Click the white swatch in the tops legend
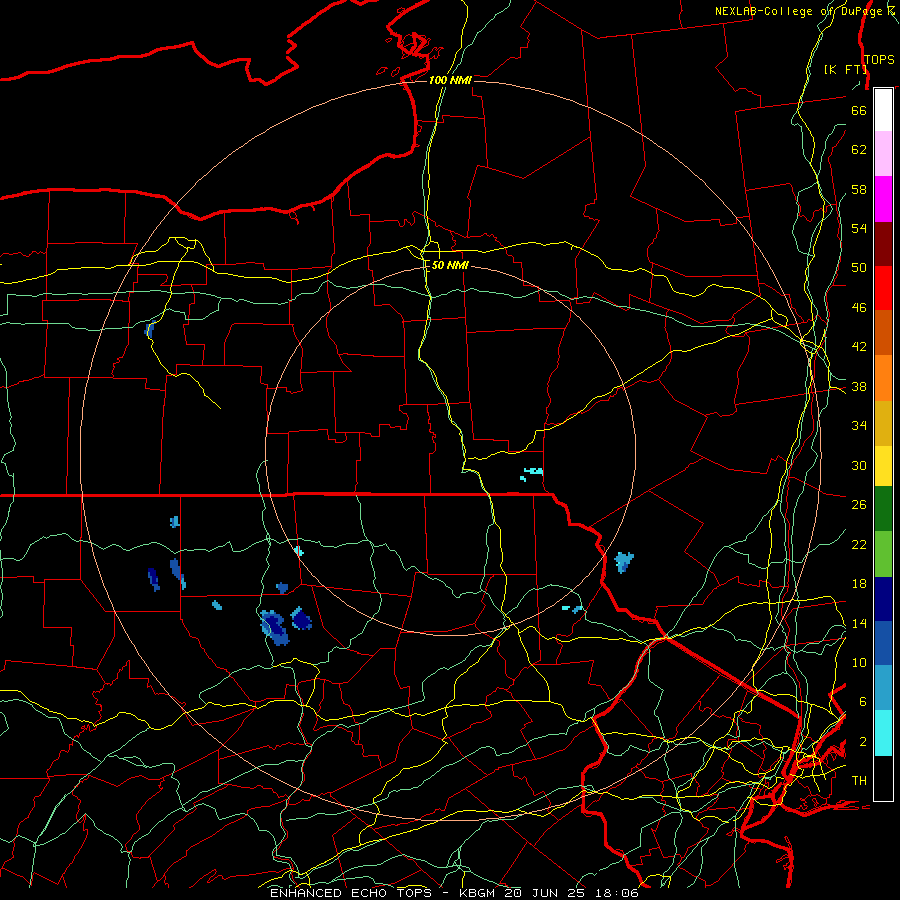 [883, 110]
